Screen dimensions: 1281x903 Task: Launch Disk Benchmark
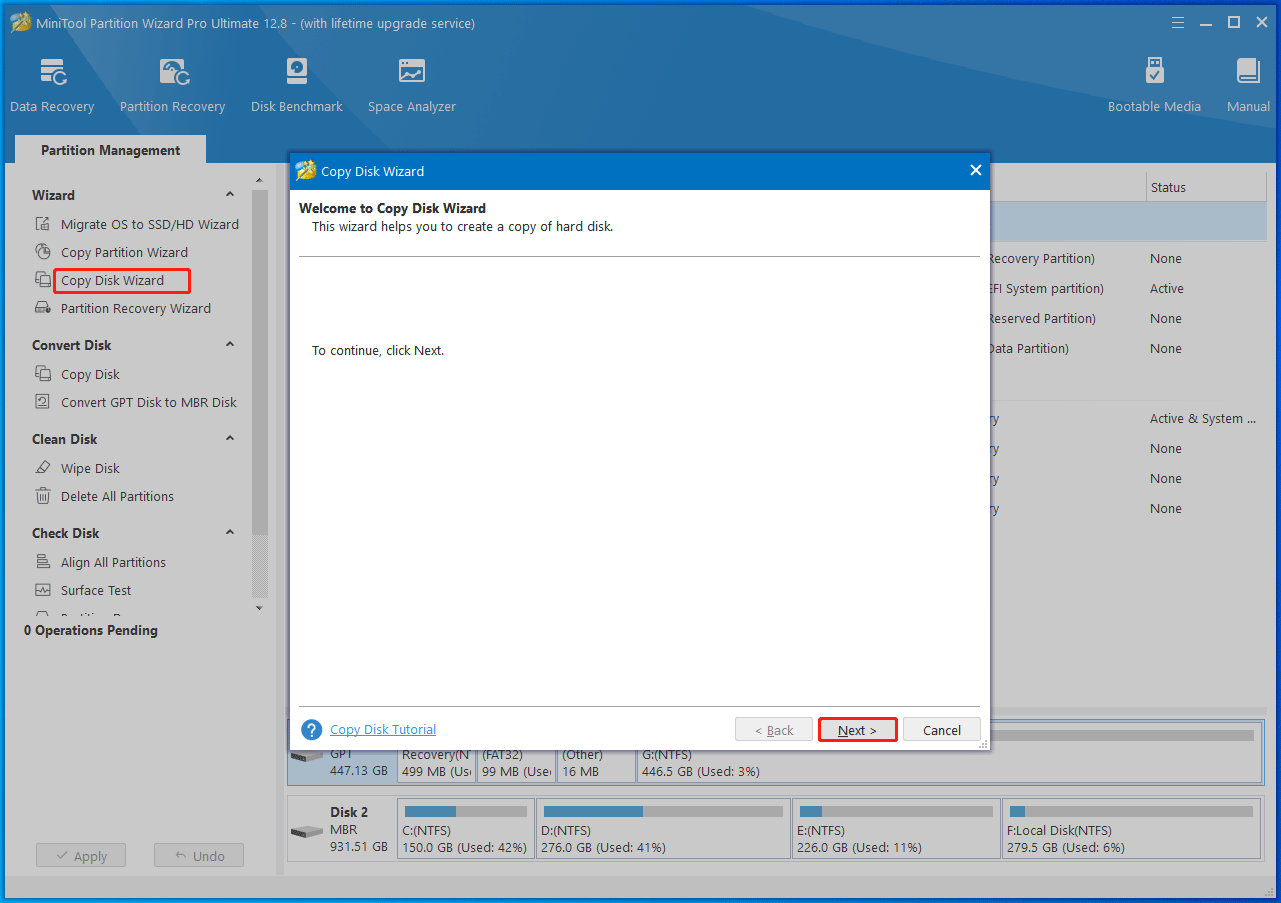[x=297, y=86]
